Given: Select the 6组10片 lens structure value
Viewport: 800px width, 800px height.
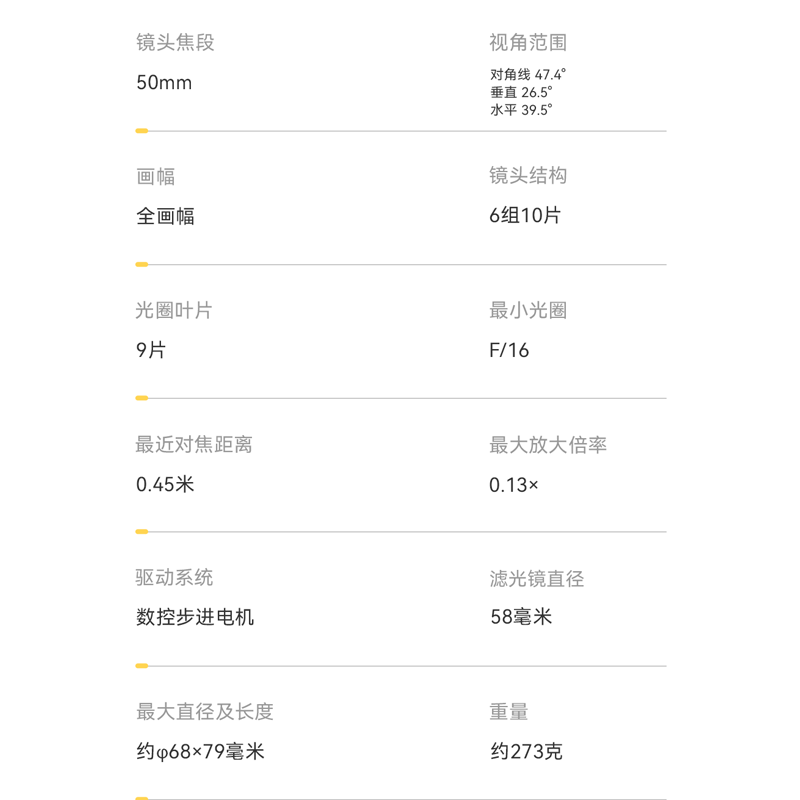Looking at the screenshot, I should [525, 216].
